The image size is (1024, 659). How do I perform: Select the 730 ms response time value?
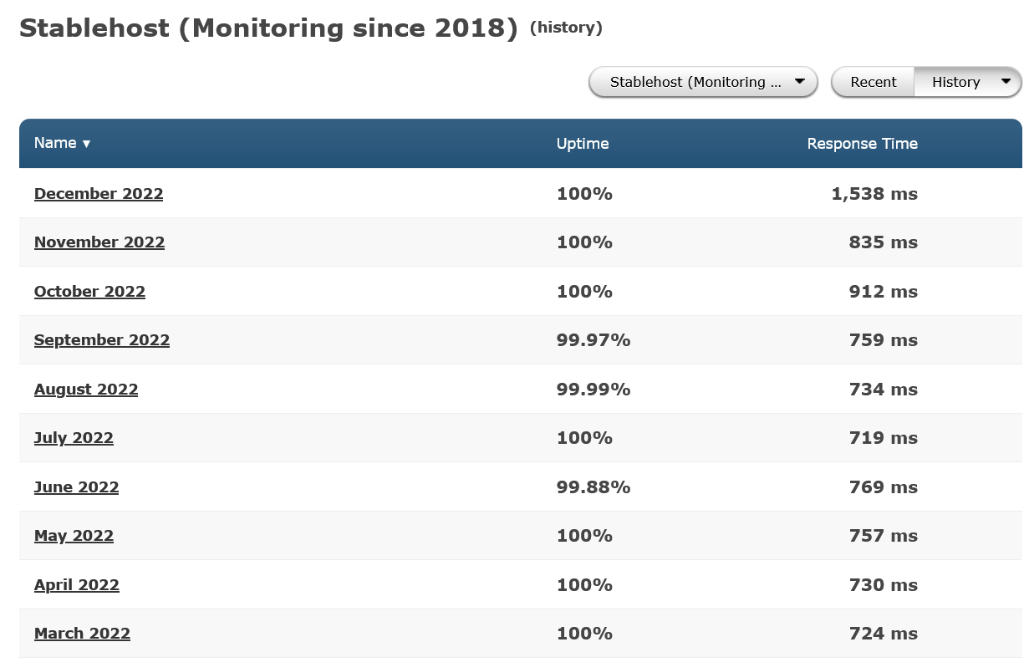pos(883,585)
